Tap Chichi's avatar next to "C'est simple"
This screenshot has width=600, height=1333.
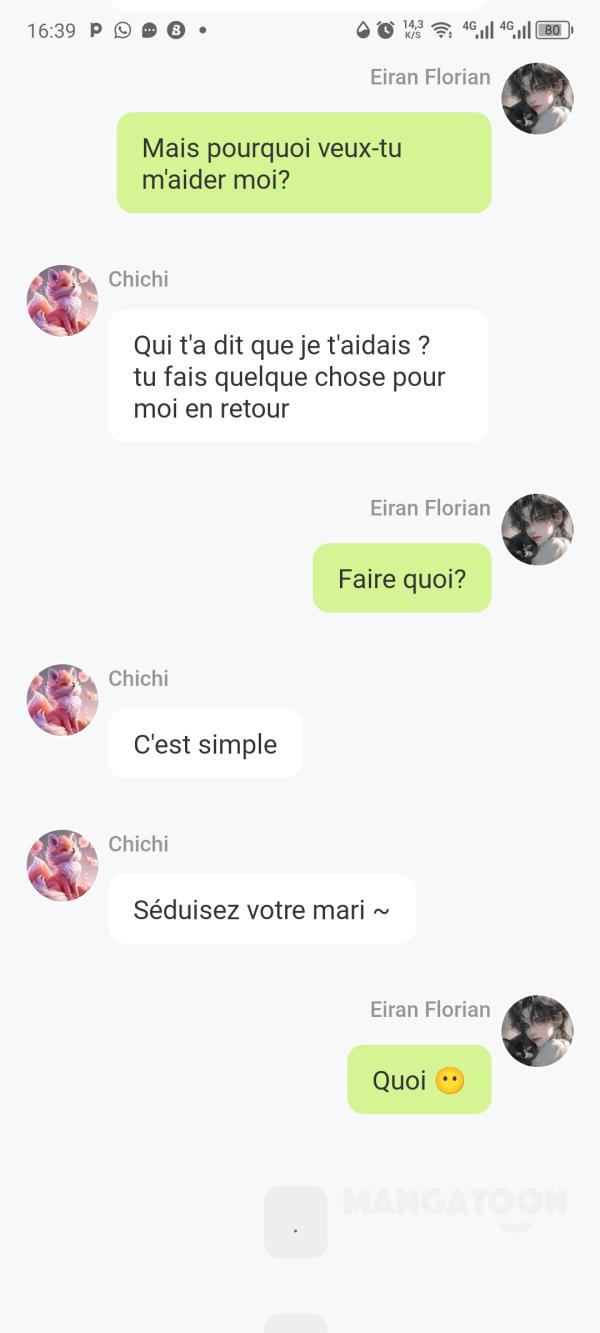pos(62,700)
